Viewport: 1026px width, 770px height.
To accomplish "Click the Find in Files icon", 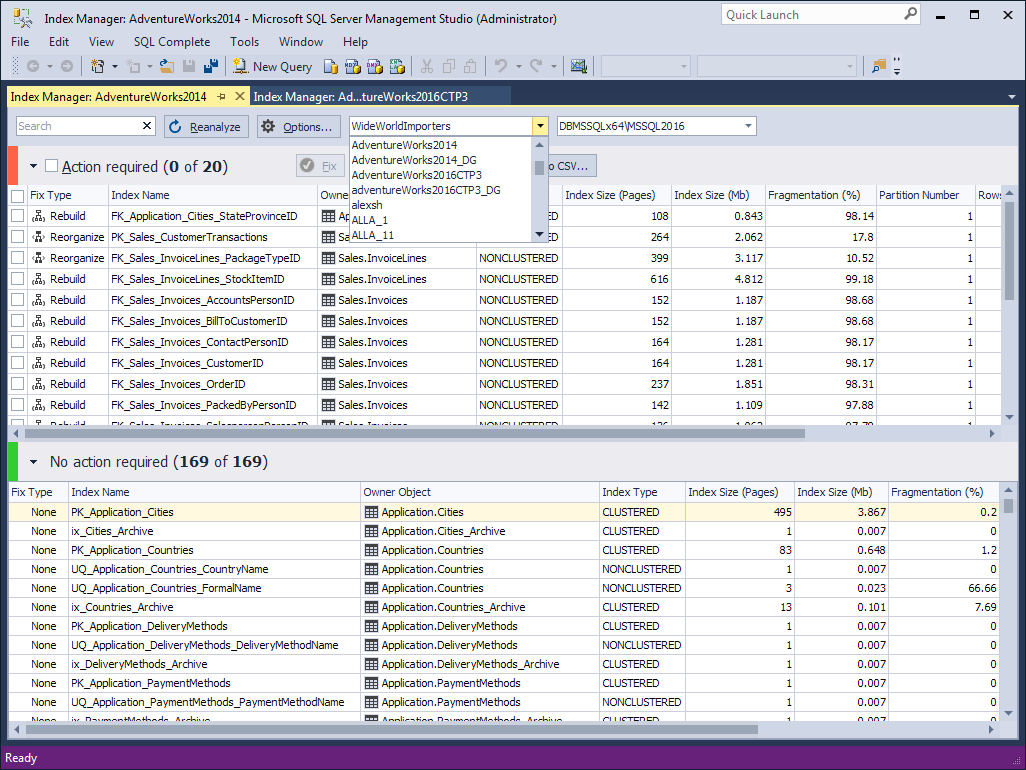I will click(x=879, y=66).
